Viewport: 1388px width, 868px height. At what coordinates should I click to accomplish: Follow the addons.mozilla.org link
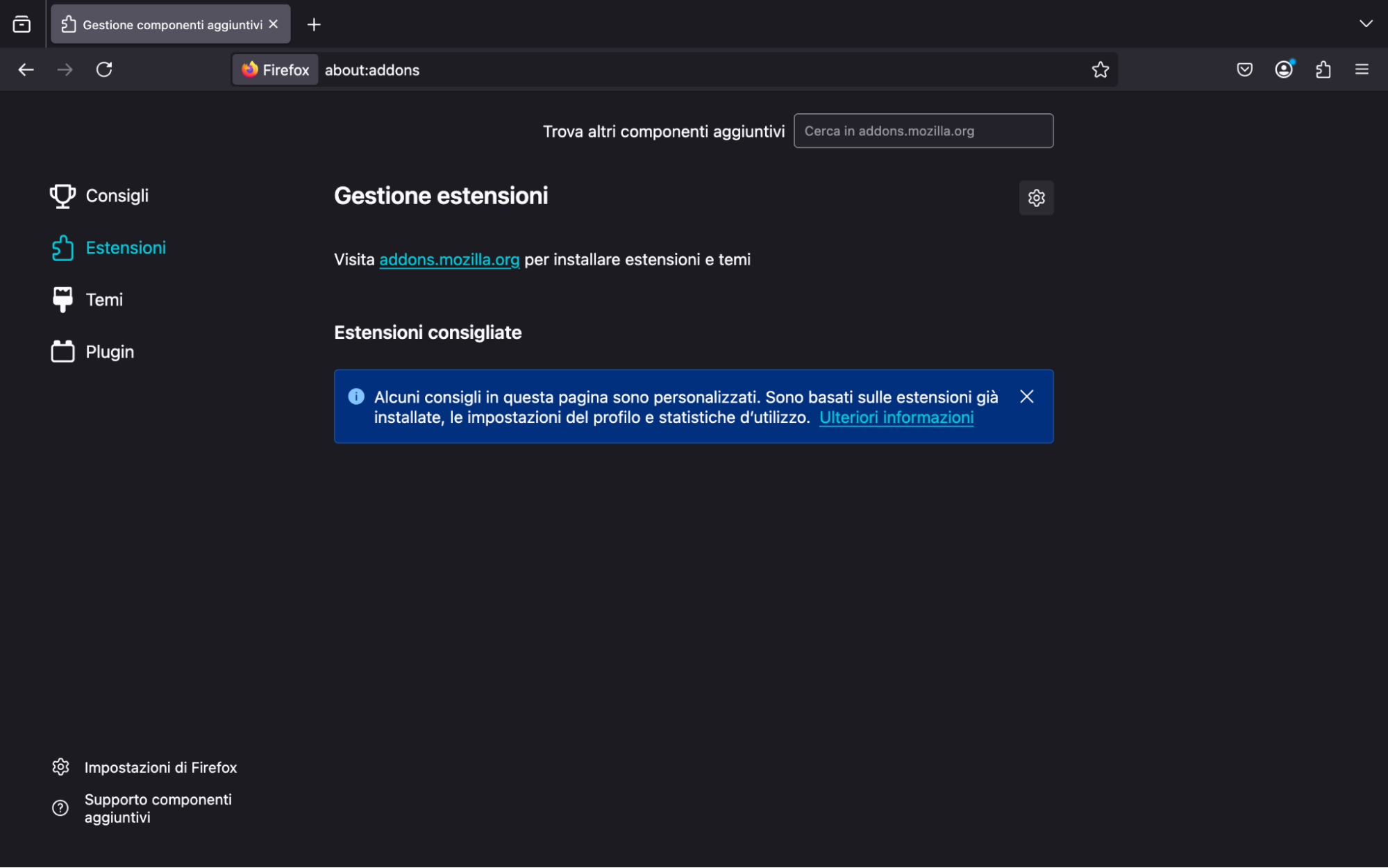449,259
